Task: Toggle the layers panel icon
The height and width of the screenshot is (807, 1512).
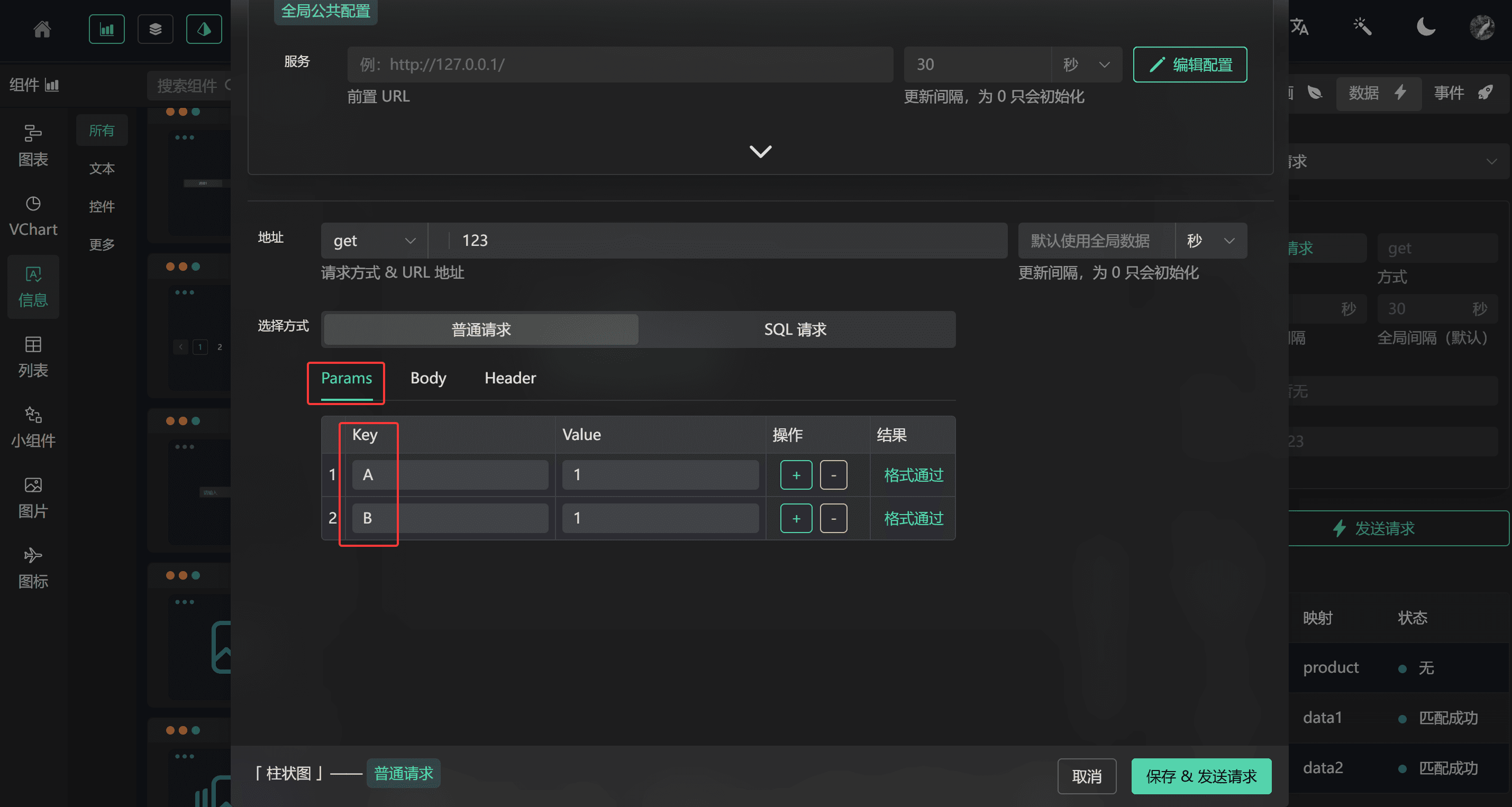Action: point(155,29)
